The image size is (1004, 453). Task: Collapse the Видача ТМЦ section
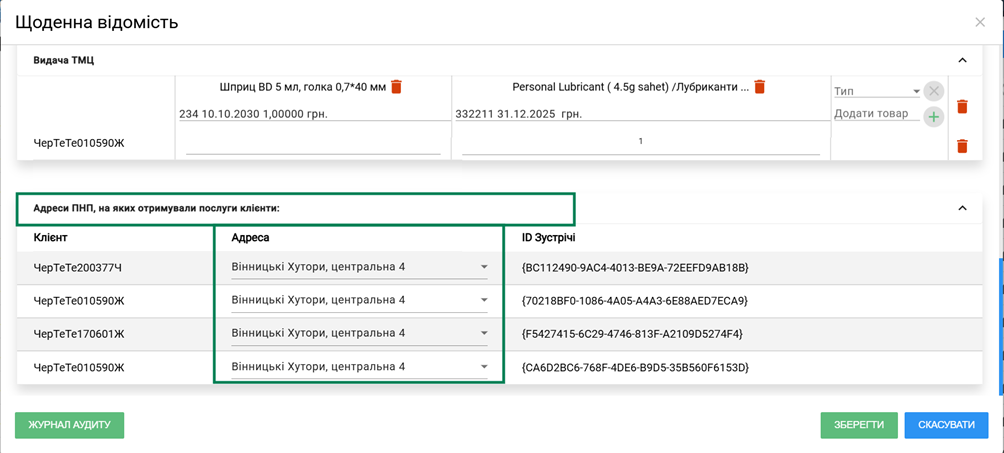(x=961, y=60)
